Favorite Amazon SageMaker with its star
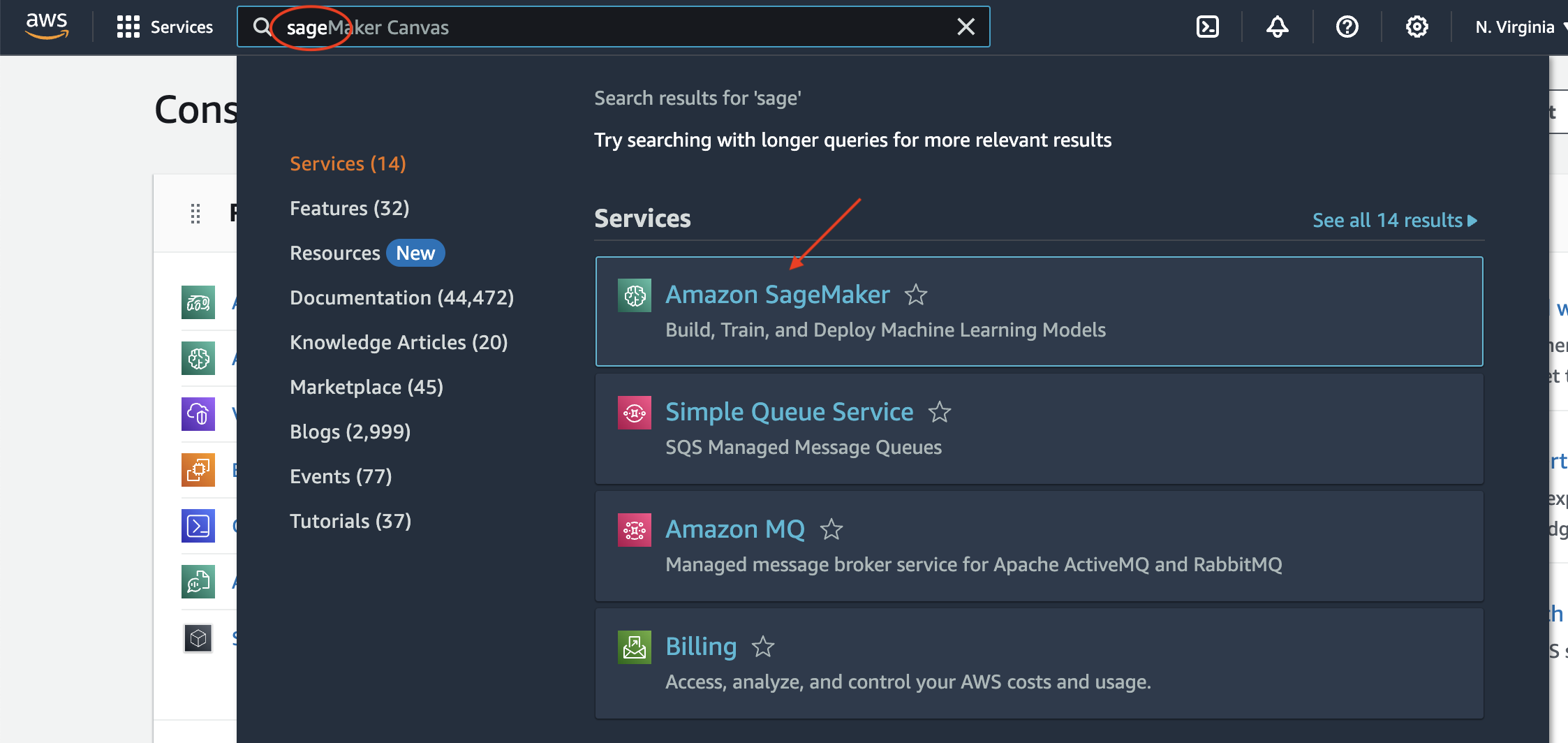 (x=916, y=295)
